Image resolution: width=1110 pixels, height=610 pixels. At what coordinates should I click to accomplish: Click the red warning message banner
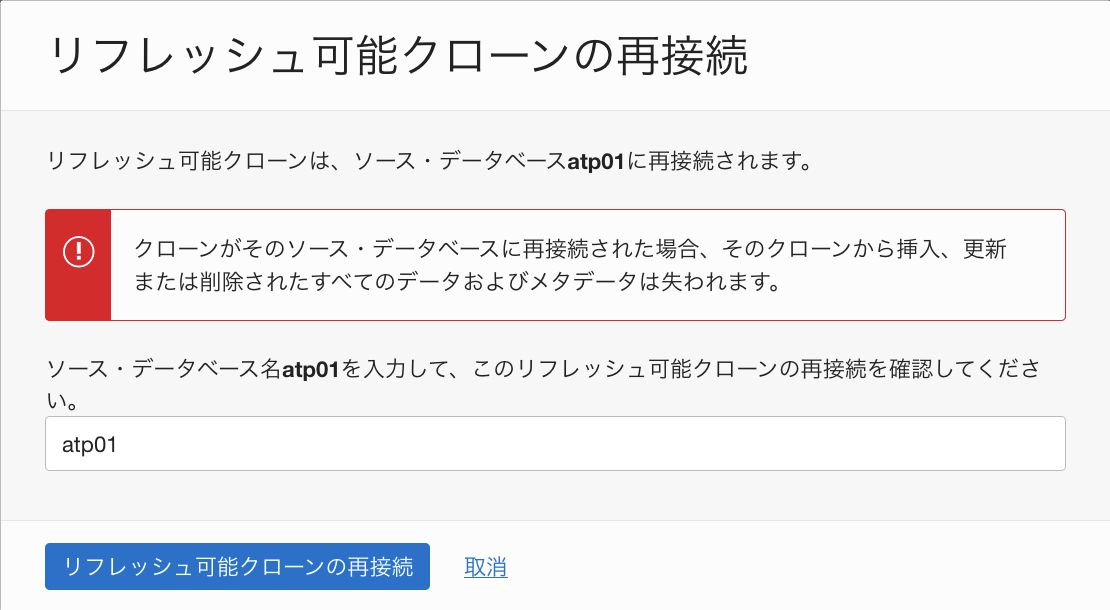coord(555,263)
